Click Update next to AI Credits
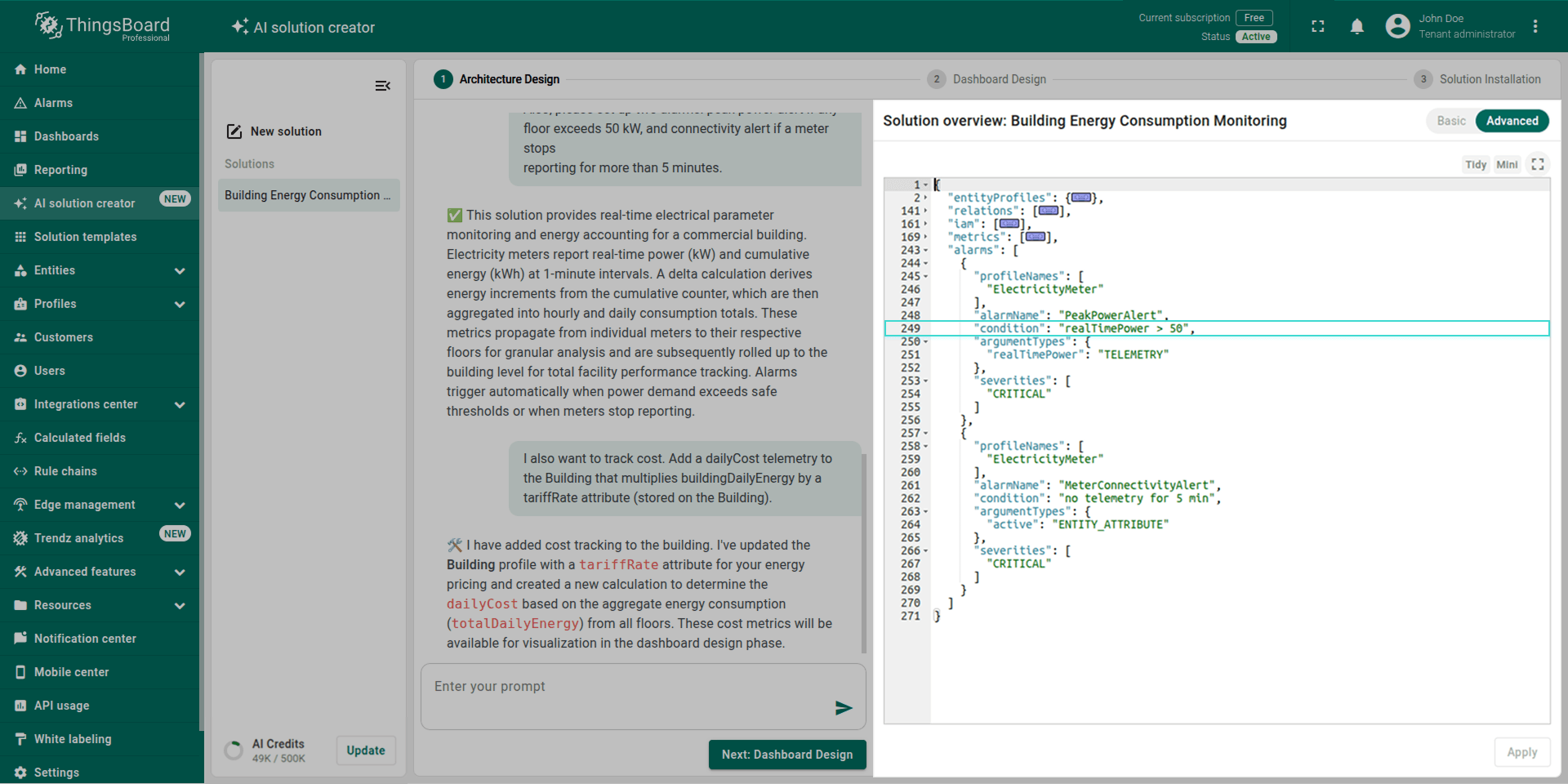This screenshot has height=784, width=1568. [366, 751]
